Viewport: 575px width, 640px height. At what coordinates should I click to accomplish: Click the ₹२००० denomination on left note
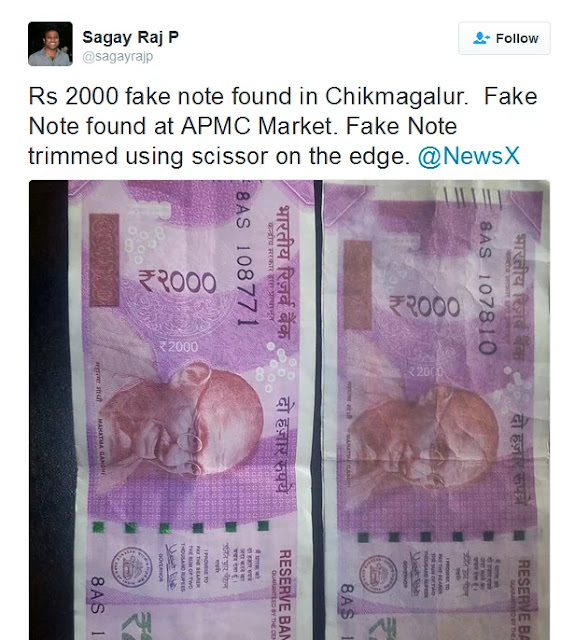tap(177, 282)
